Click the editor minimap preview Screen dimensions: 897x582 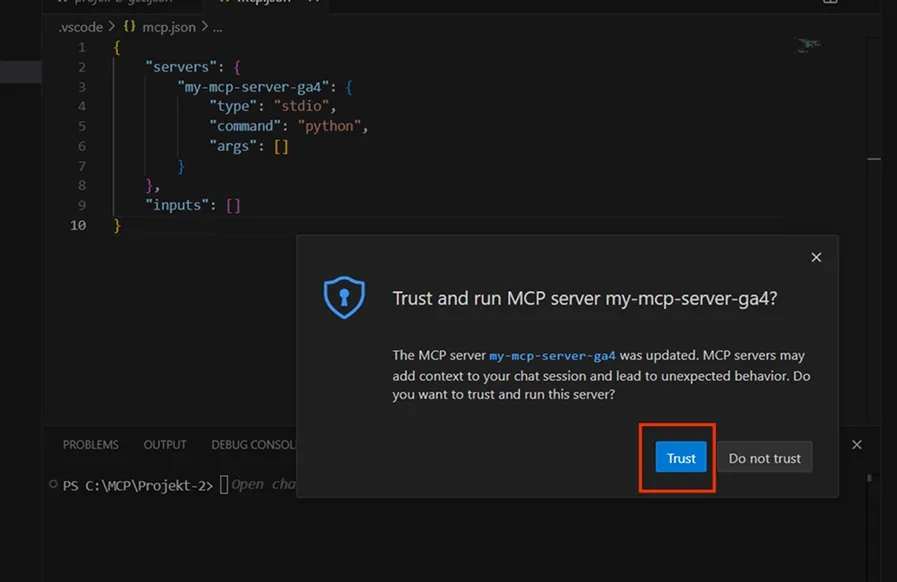pos(808,45)
